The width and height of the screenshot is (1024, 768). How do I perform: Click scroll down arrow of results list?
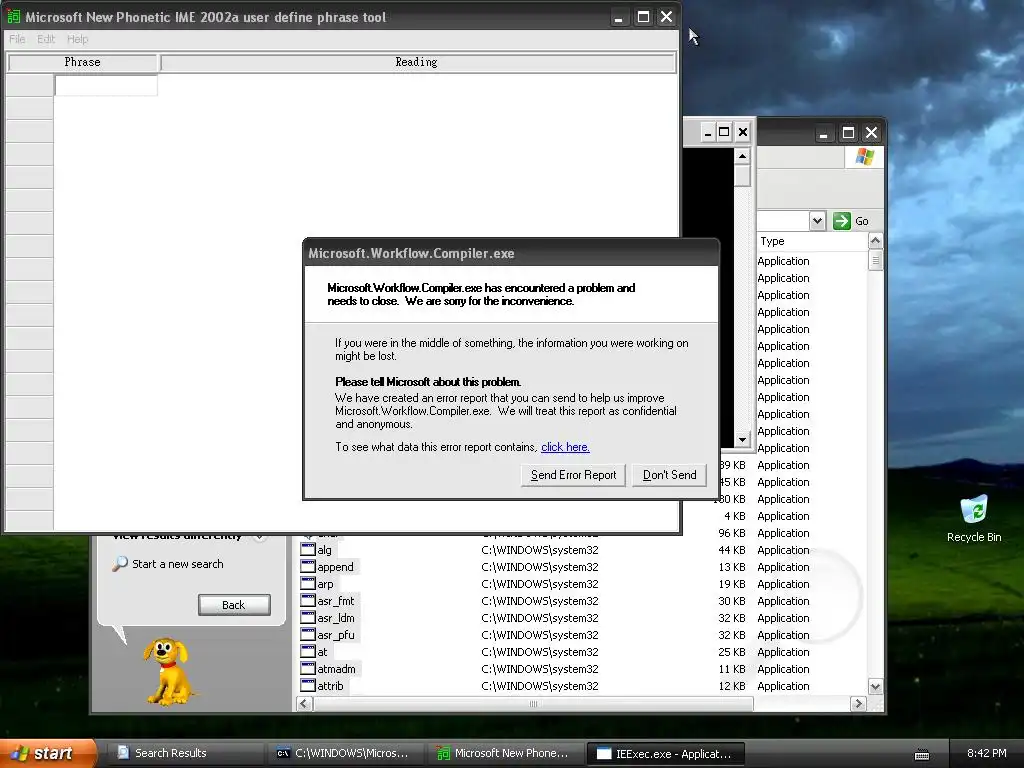875,686
